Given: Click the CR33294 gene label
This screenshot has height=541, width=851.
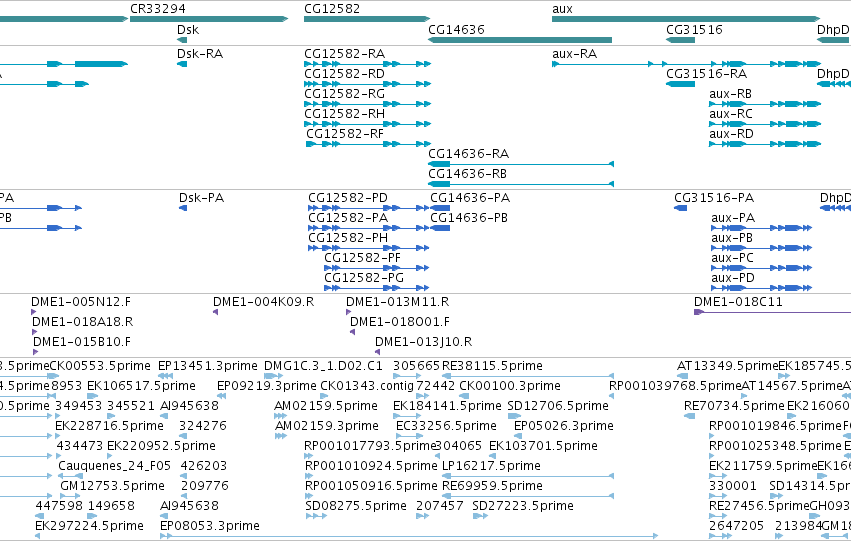Looking at the screenshot, I should 157,9.
